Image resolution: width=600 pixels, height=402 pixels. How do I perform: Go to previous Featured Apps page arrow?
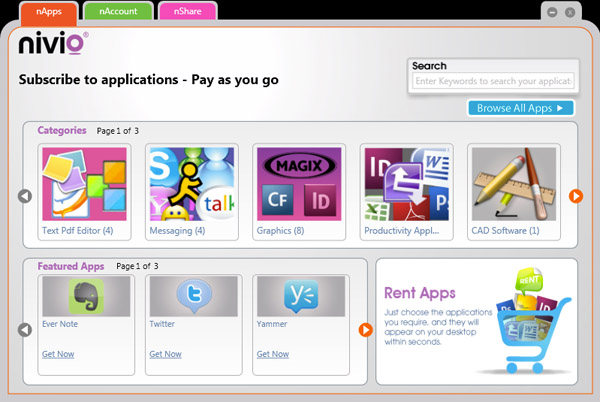point(25,330)
